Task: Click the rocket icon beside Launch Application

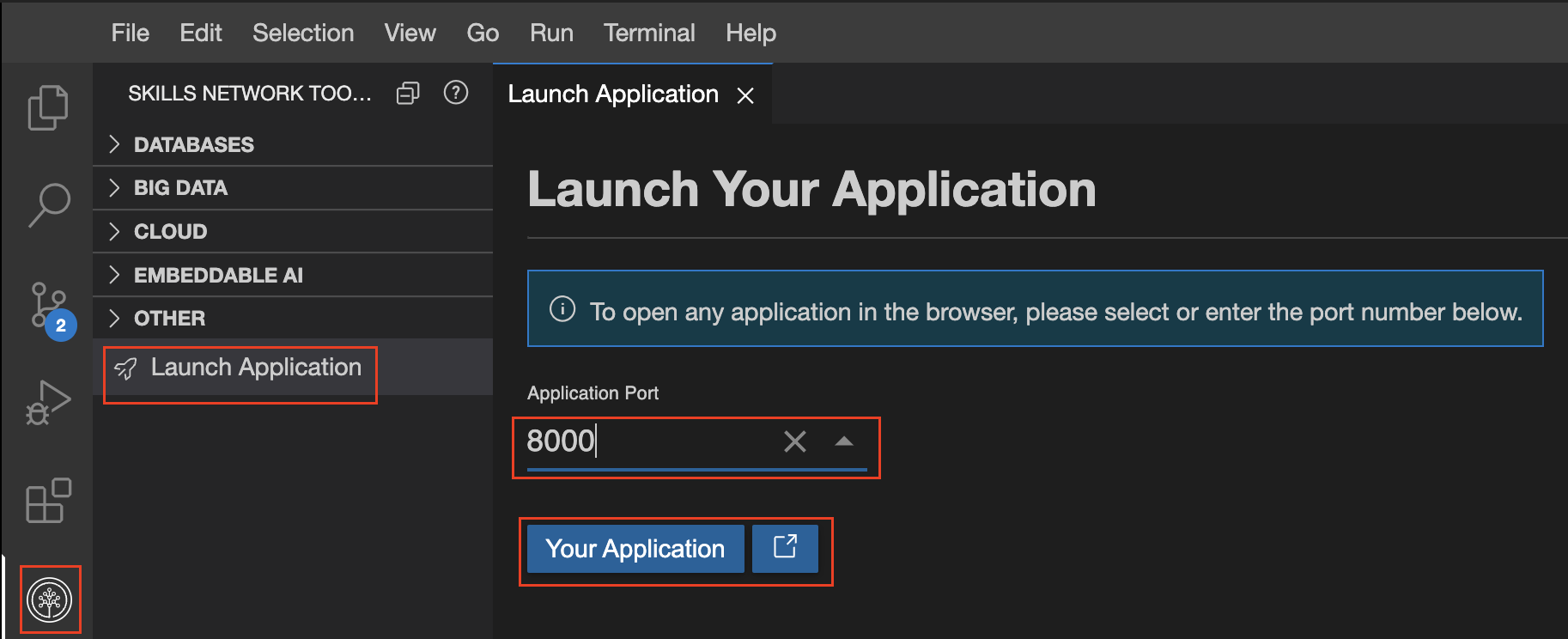Action: click(x=126, y=368)
